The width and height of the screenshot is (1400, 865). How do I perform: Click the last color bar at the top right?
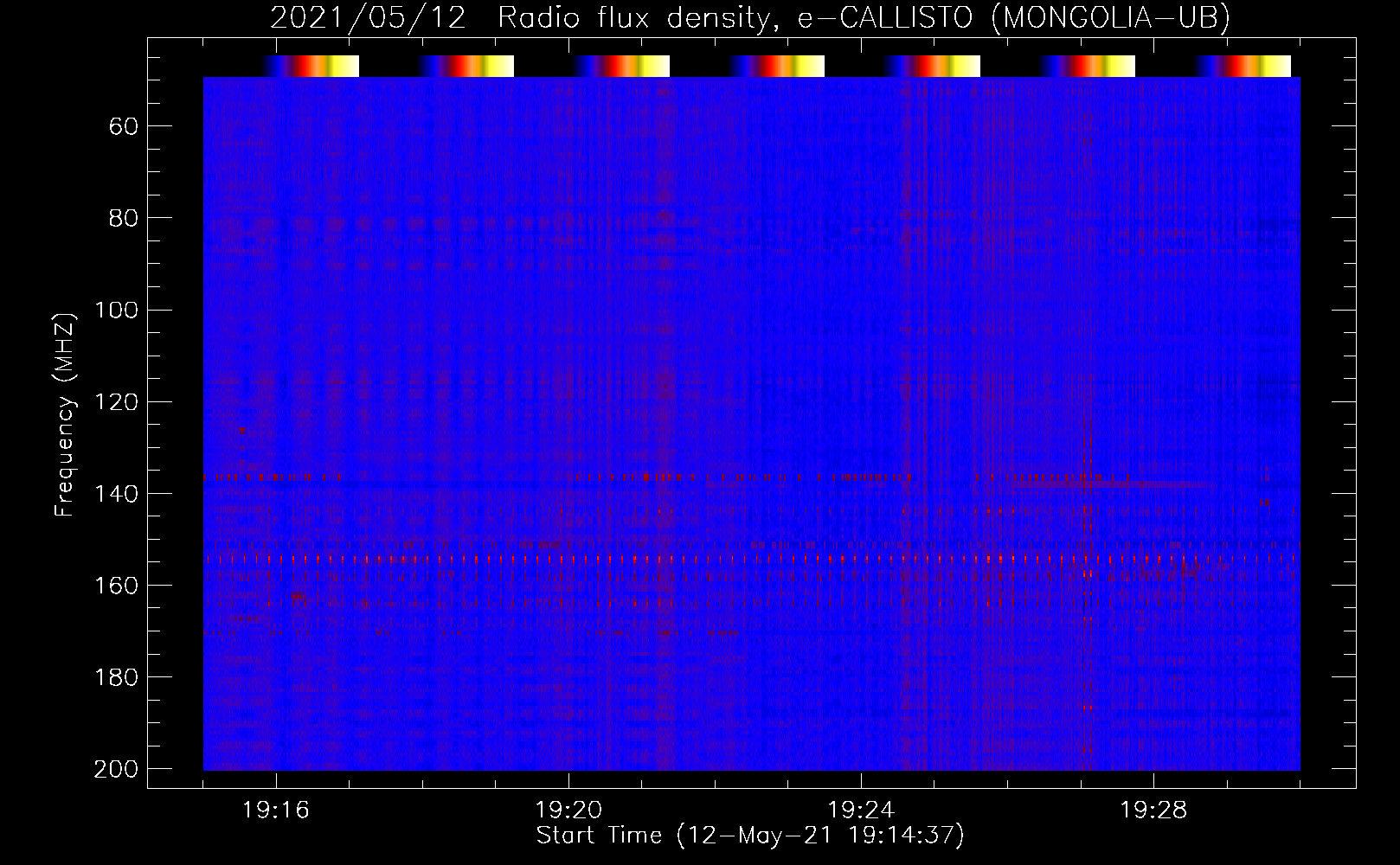[1243, 66]
